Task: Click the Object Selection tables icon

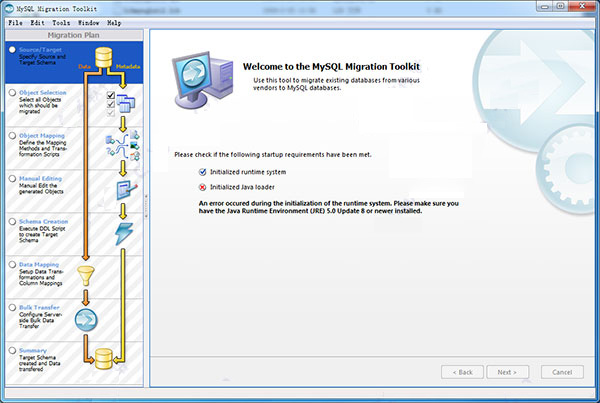Action: 126,103
